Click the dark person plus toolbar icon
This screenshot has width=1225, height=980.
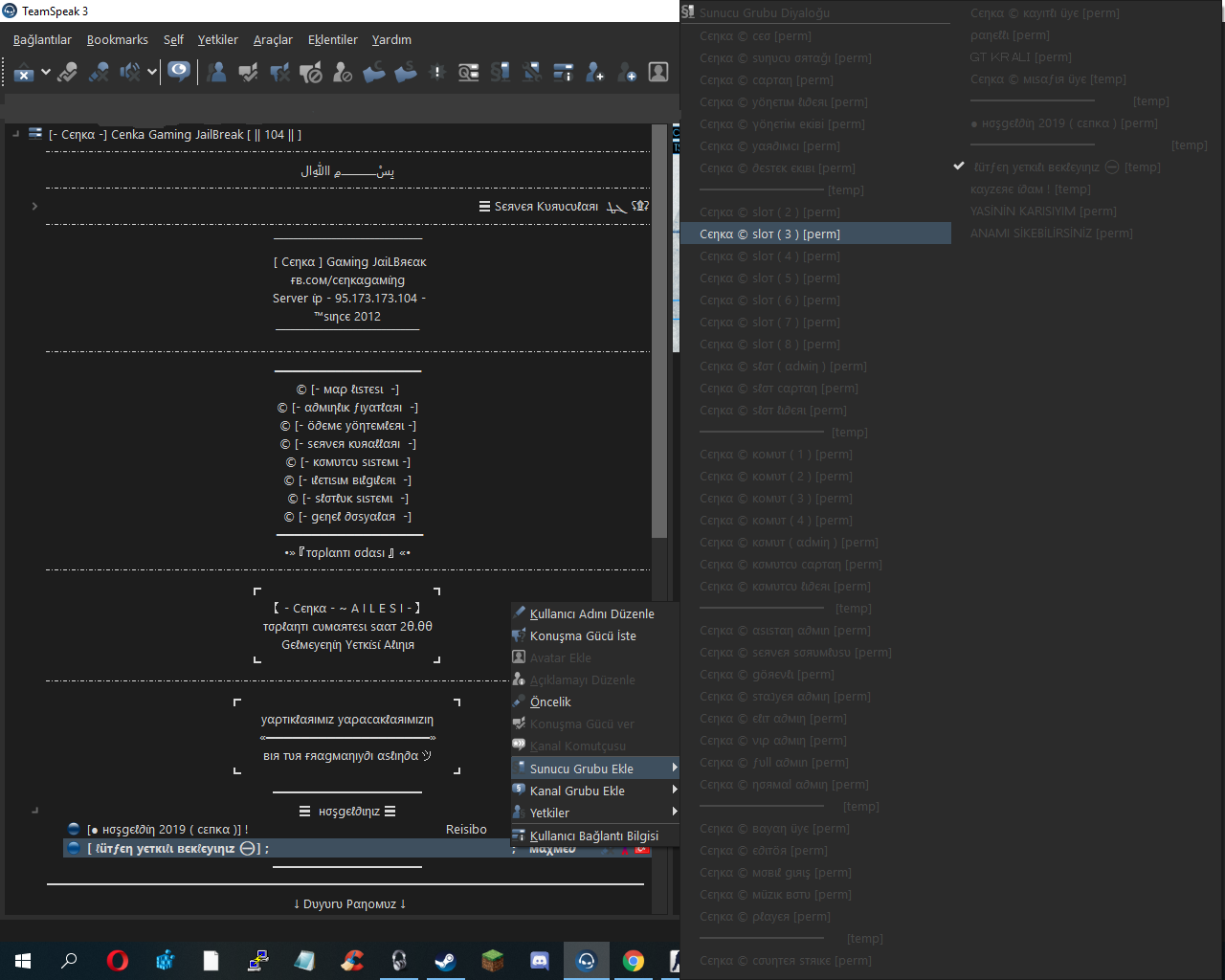tap(627, 72)
